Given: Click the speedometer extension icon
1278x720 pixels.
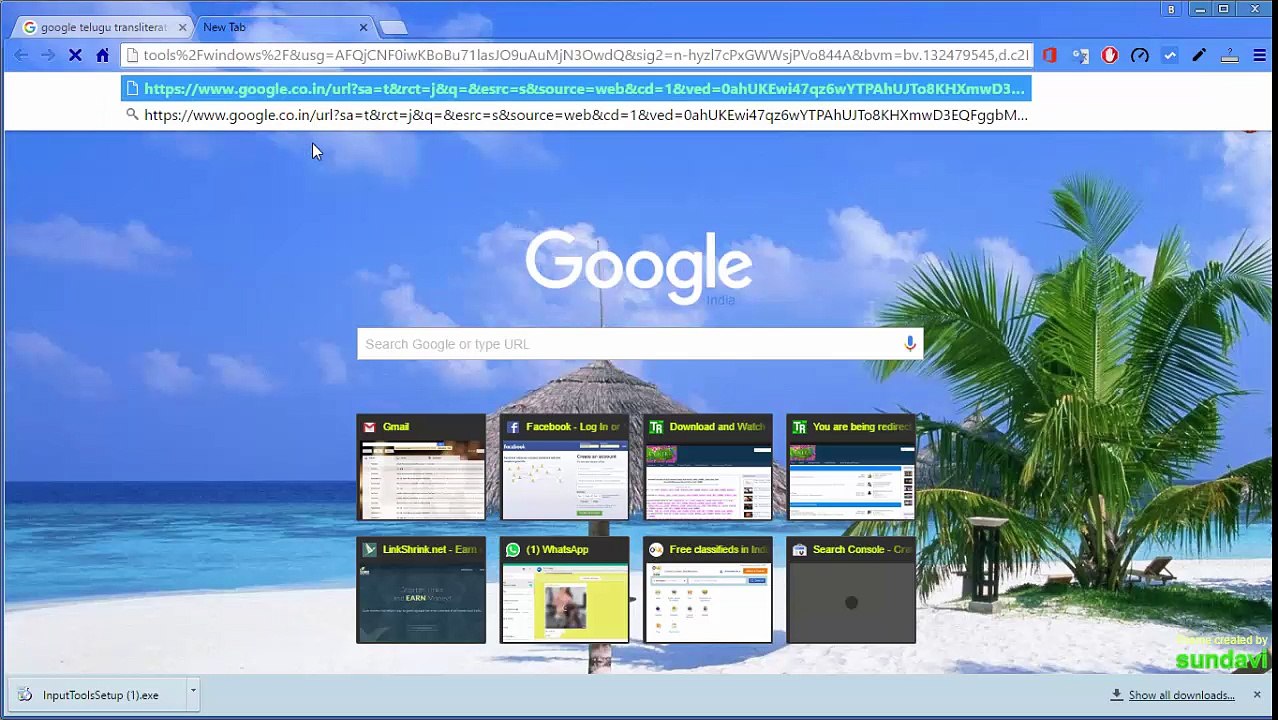Looking at the screenshot, I should pos(1140,56).
